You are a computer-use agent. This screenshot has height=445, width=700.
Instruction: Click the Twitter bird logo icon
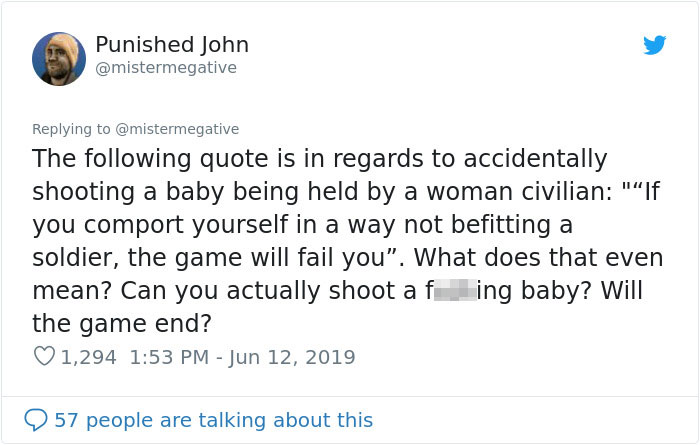pyautogui.click(x=654, y=45)
